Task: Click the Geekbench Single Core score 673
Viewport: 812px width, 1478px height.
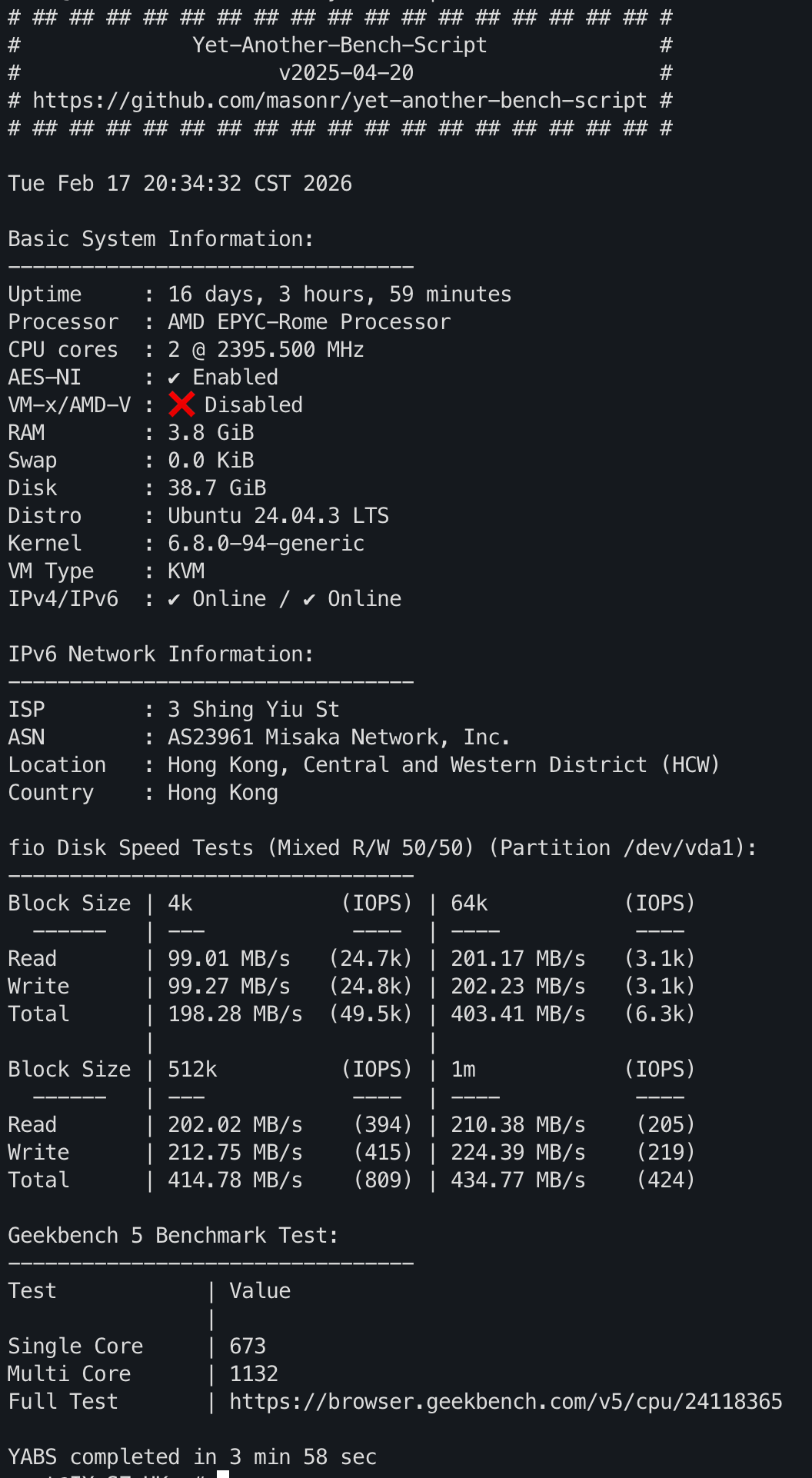Action: point(248,1347)
